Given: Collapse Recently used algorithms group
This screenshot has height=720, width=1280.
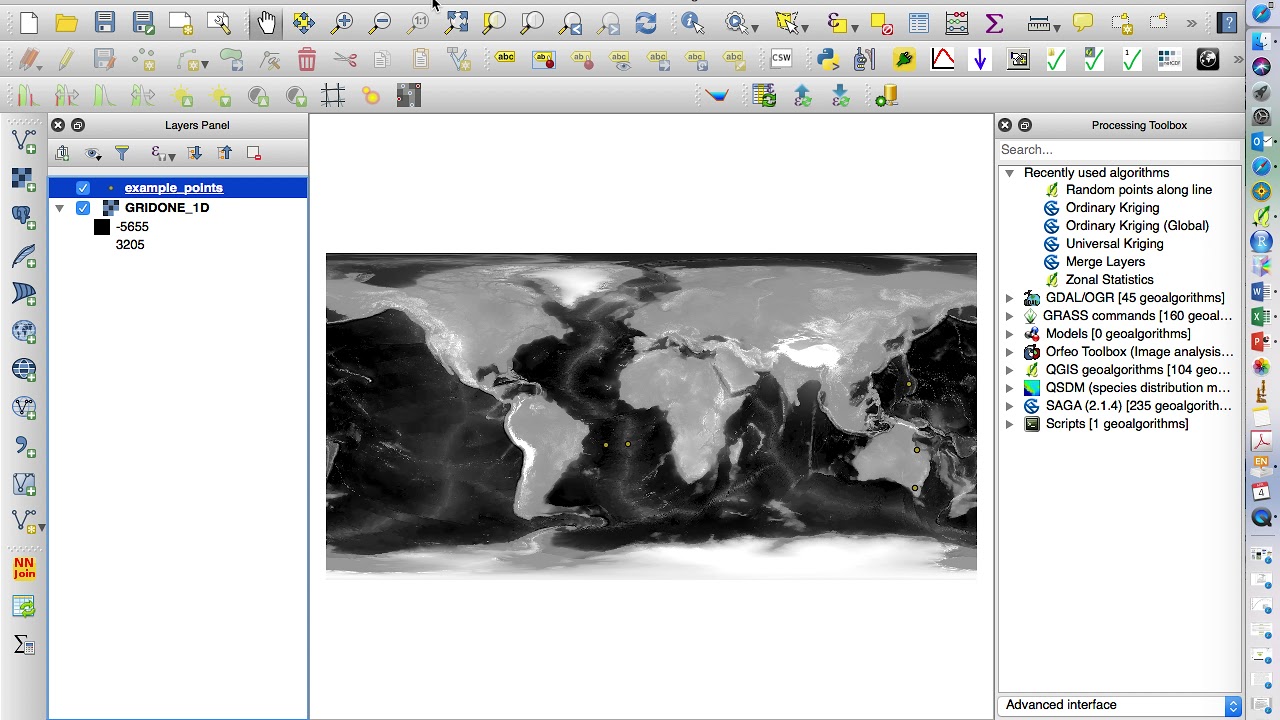Looking at the screenshot, I should click(x=1010, y=173).
